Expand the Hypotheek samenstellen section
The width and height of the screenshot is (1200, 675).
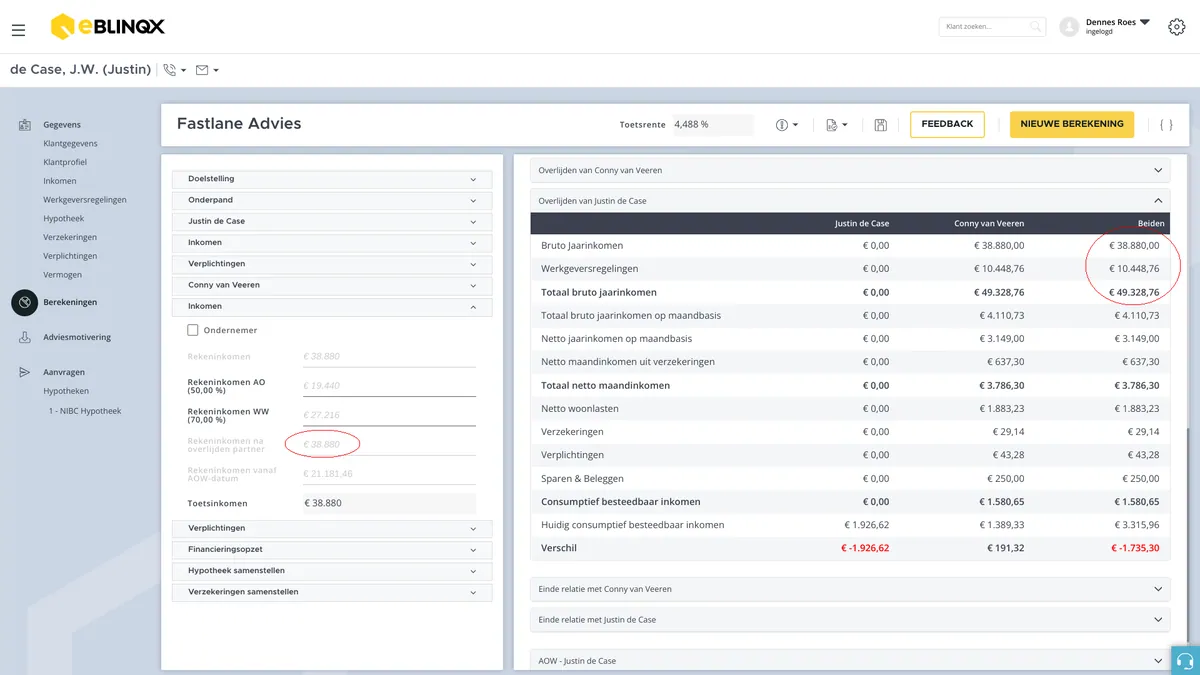[332, 570]
